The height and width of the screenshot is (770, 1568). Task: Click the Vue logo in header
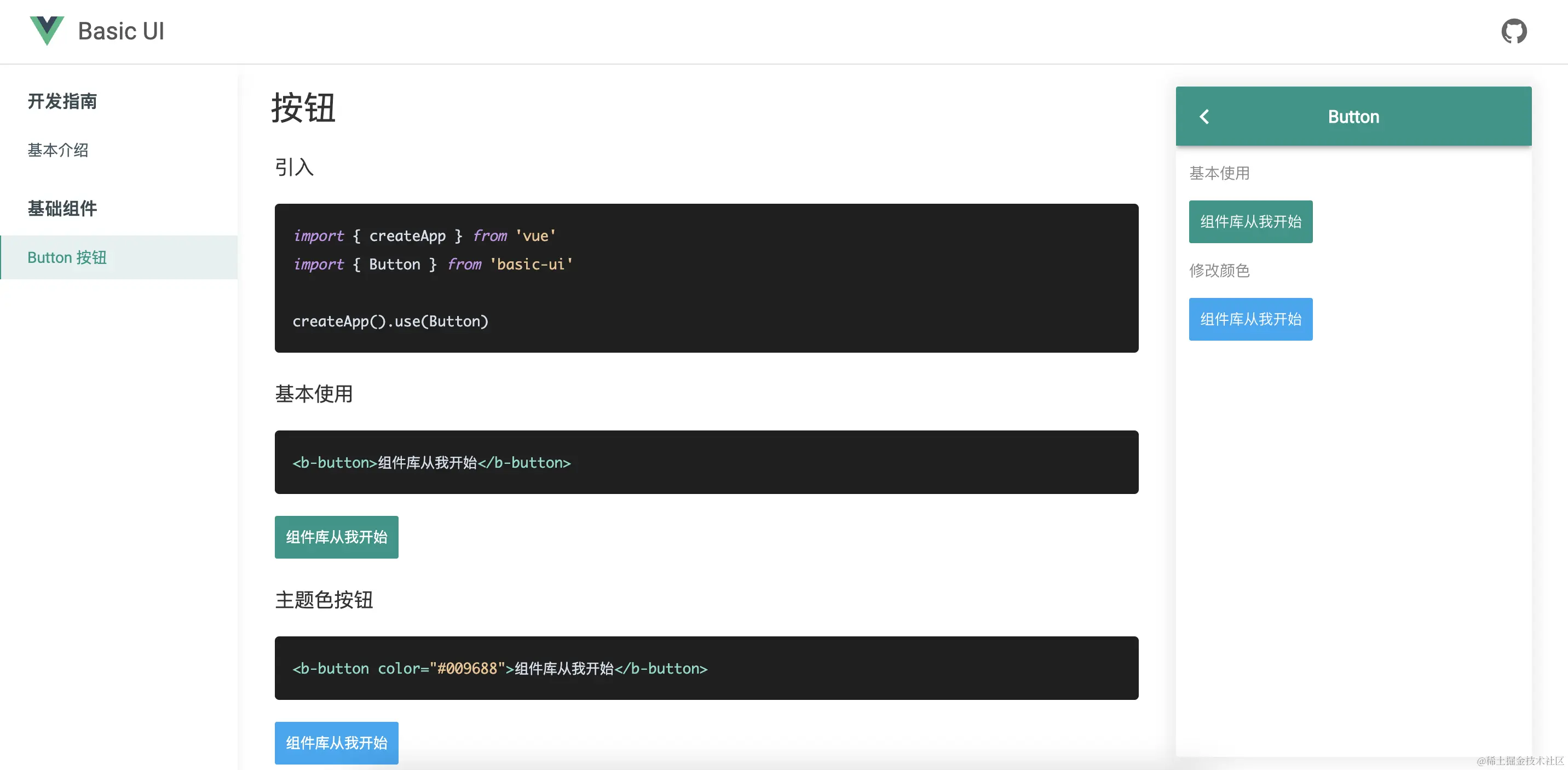coord(47,31)
